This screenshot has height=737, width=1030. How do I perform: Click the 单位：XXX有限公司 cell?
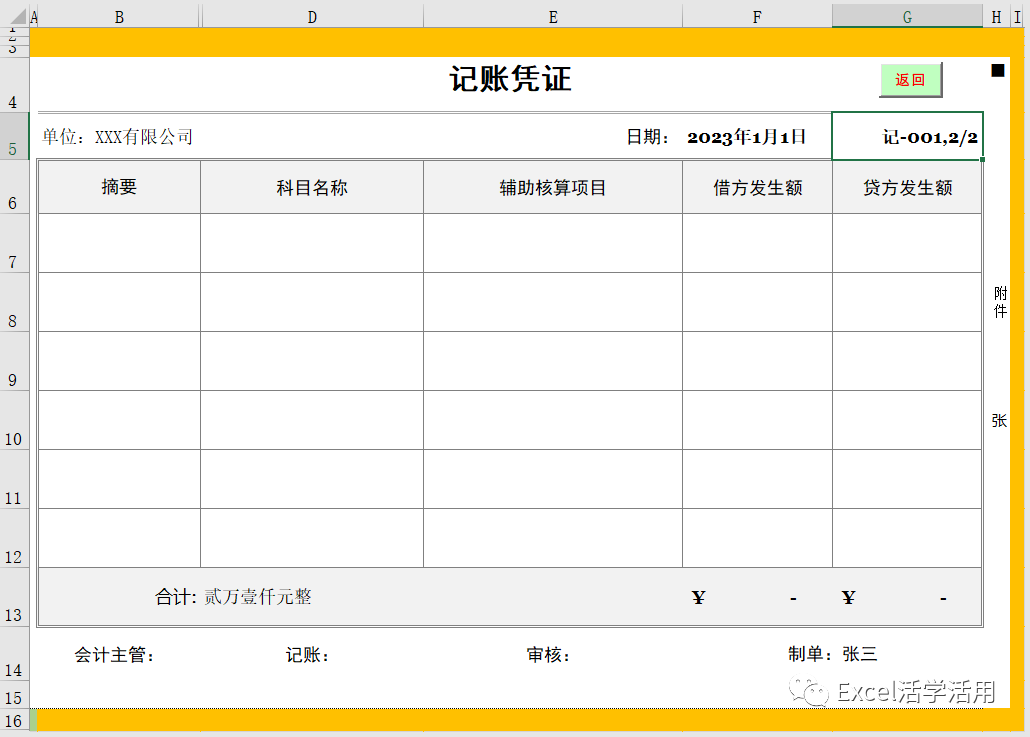[110, 136]
